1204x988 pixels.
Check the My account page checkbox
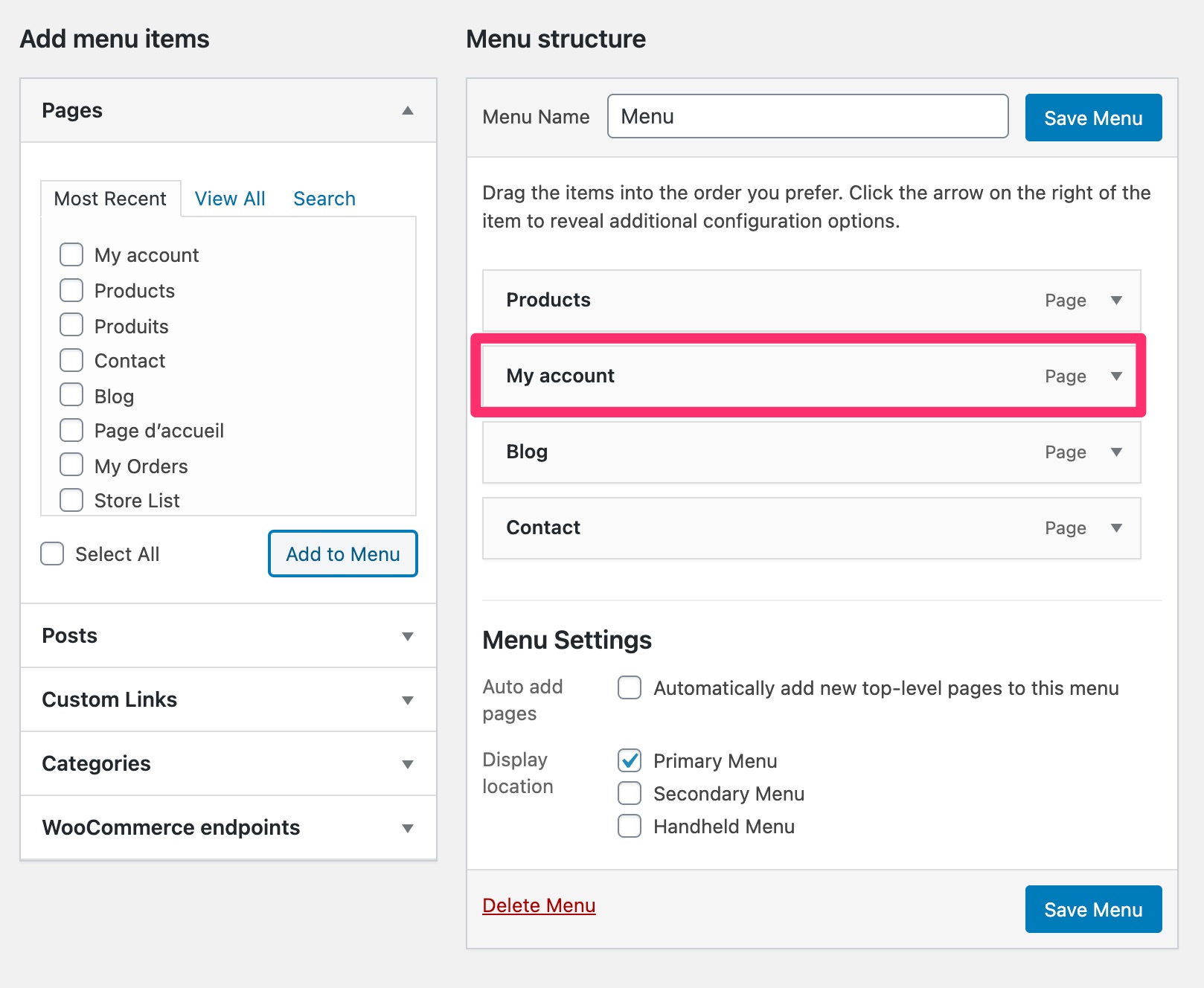[x=71, y=254]
